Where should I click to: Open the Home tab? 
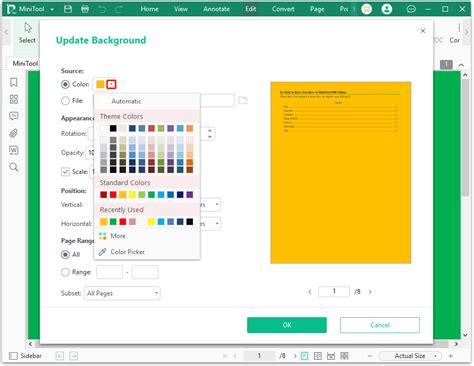149,9
